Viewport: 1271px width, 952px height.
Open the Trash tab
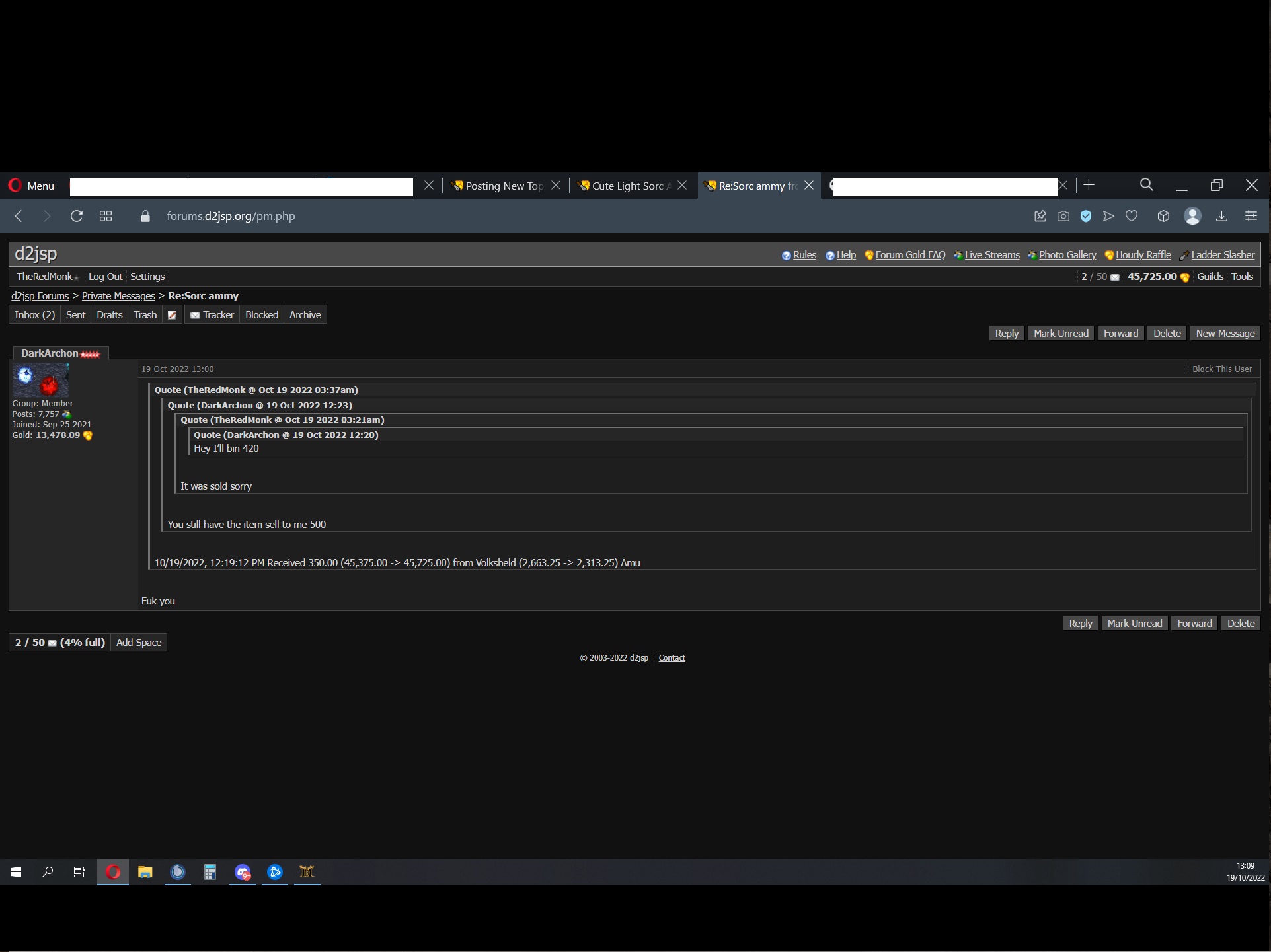[145, 315]
